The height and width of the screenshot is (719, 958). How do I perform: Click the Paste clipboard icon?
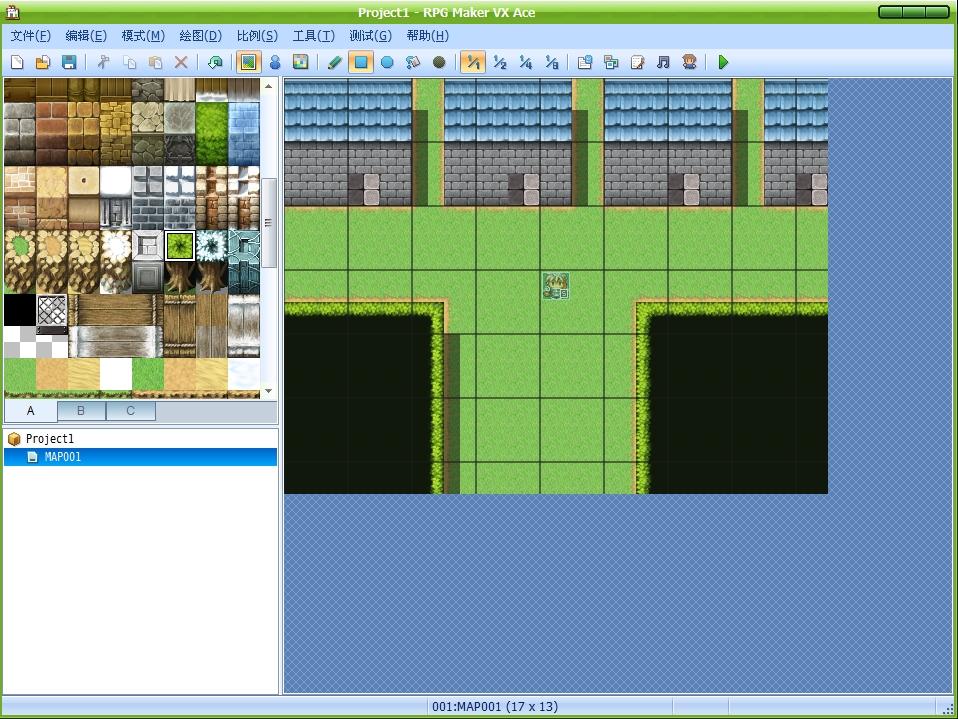156,62
